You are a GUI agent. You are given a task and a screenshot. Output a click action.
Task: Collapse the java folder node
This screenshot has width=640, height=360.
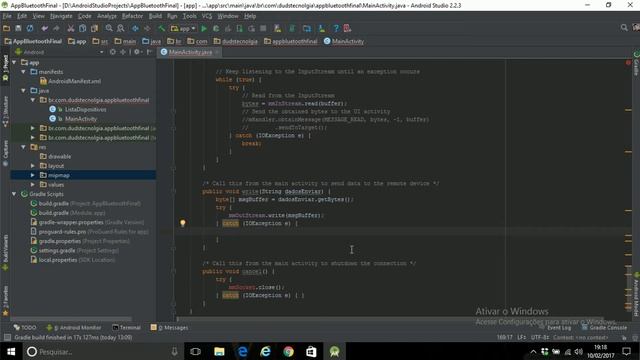(24, 91)
